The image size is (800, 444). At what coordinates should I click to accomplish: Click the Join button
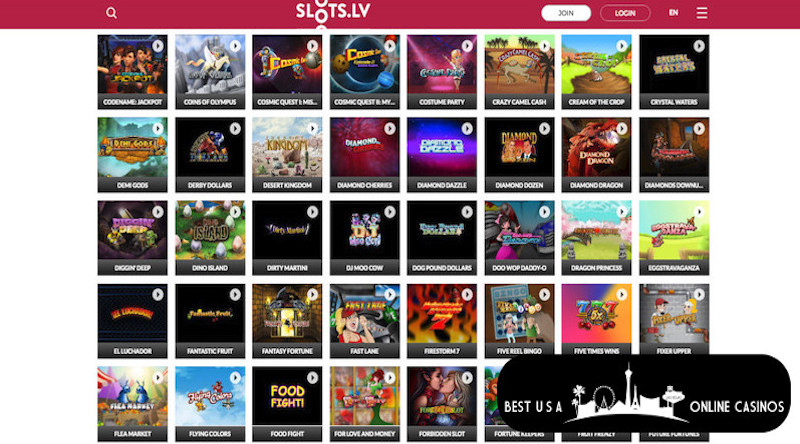coord(566,13)
